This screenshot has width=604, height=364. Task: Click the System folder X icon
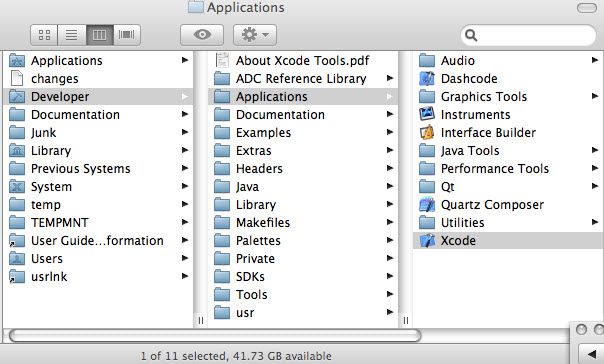click(x=17, y=186)
